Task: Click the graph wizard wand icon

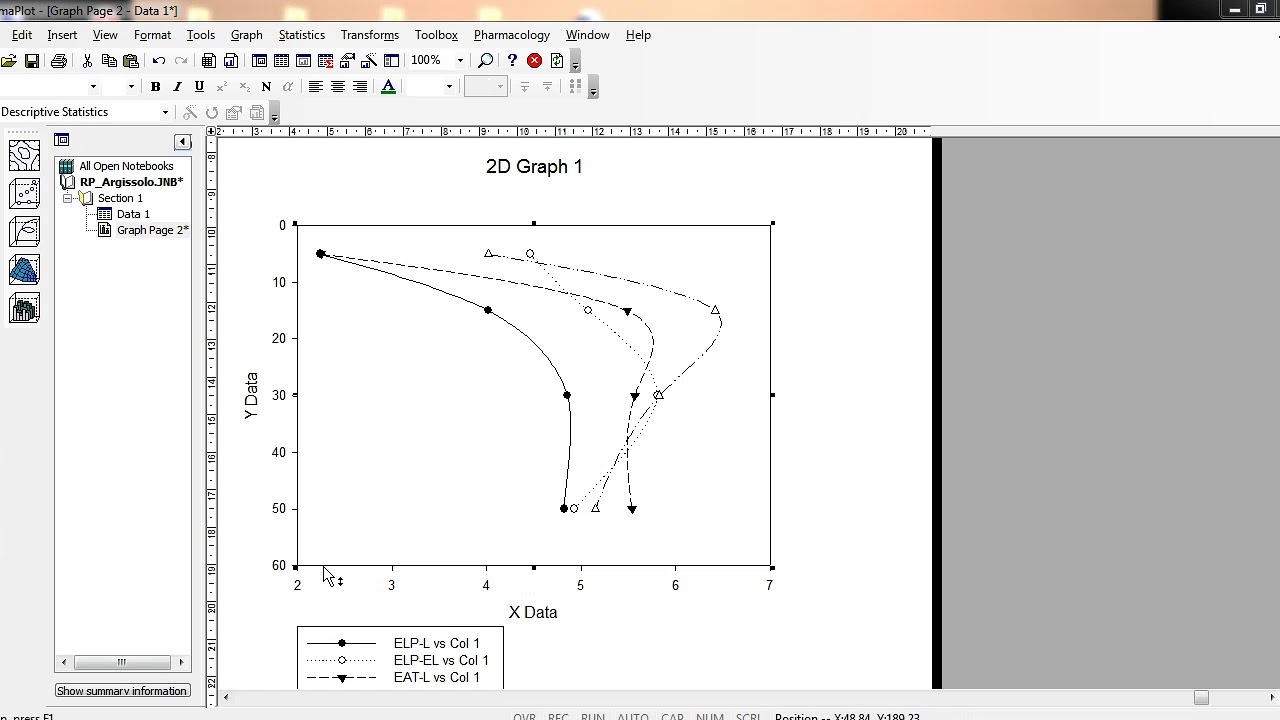Action: (367, 61)
